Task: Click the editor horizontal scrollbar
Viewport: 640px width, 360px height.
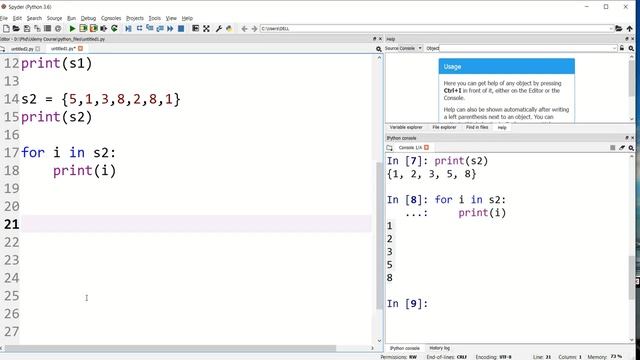Action: pyautogui.click(x=170, y=348)
